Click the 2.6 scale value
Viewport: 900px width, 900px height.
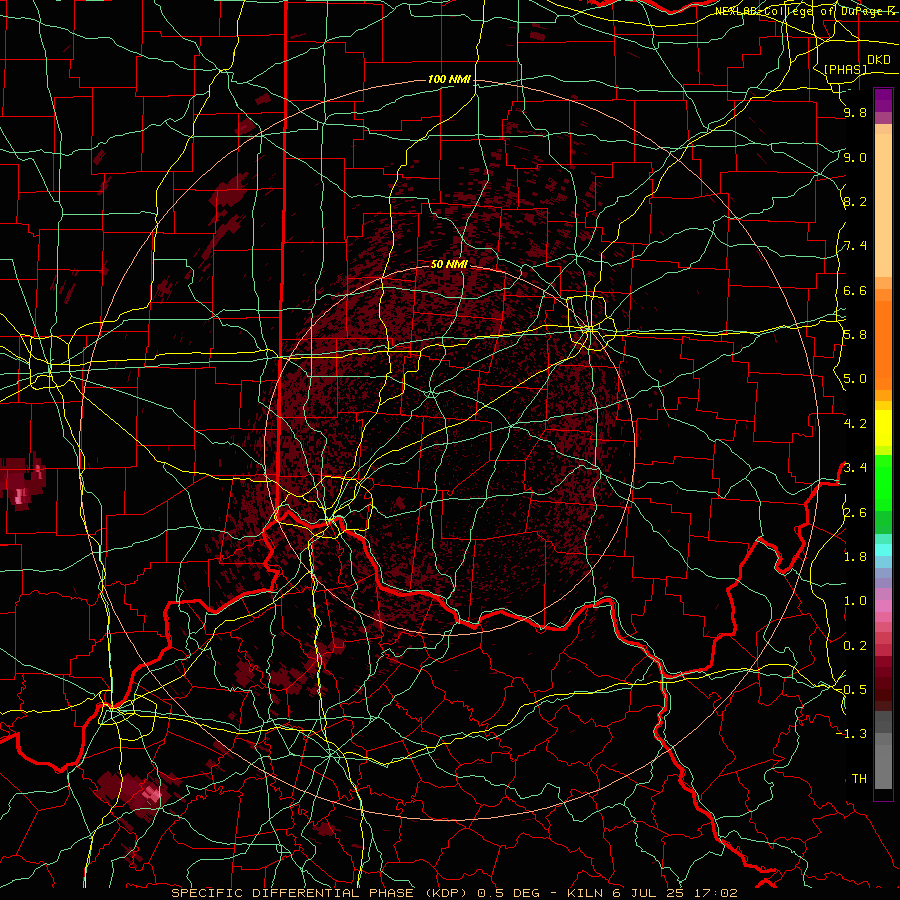855,513
